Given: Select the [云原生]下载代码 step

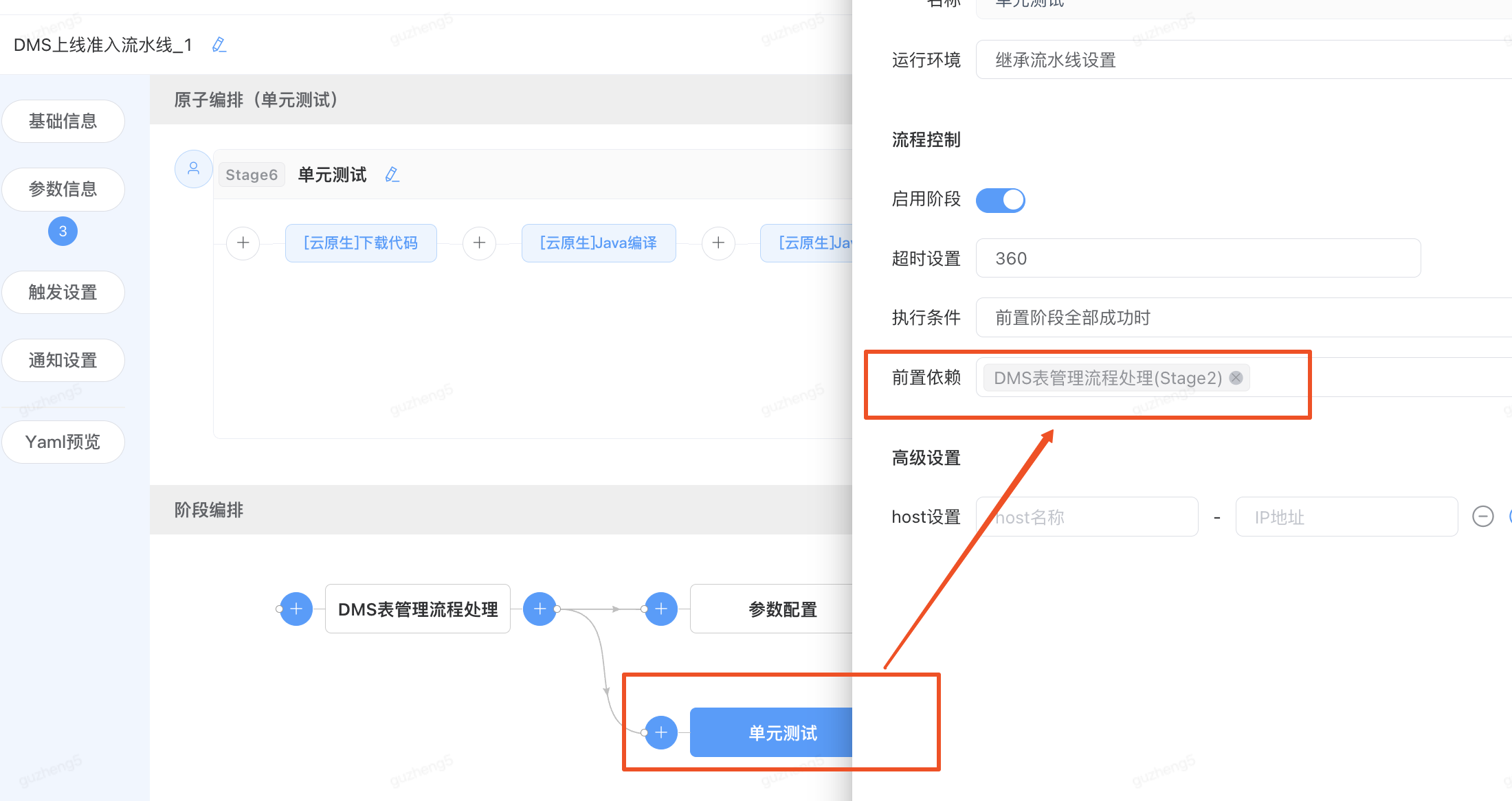Looking at the screenshot, I should [361, 243].
